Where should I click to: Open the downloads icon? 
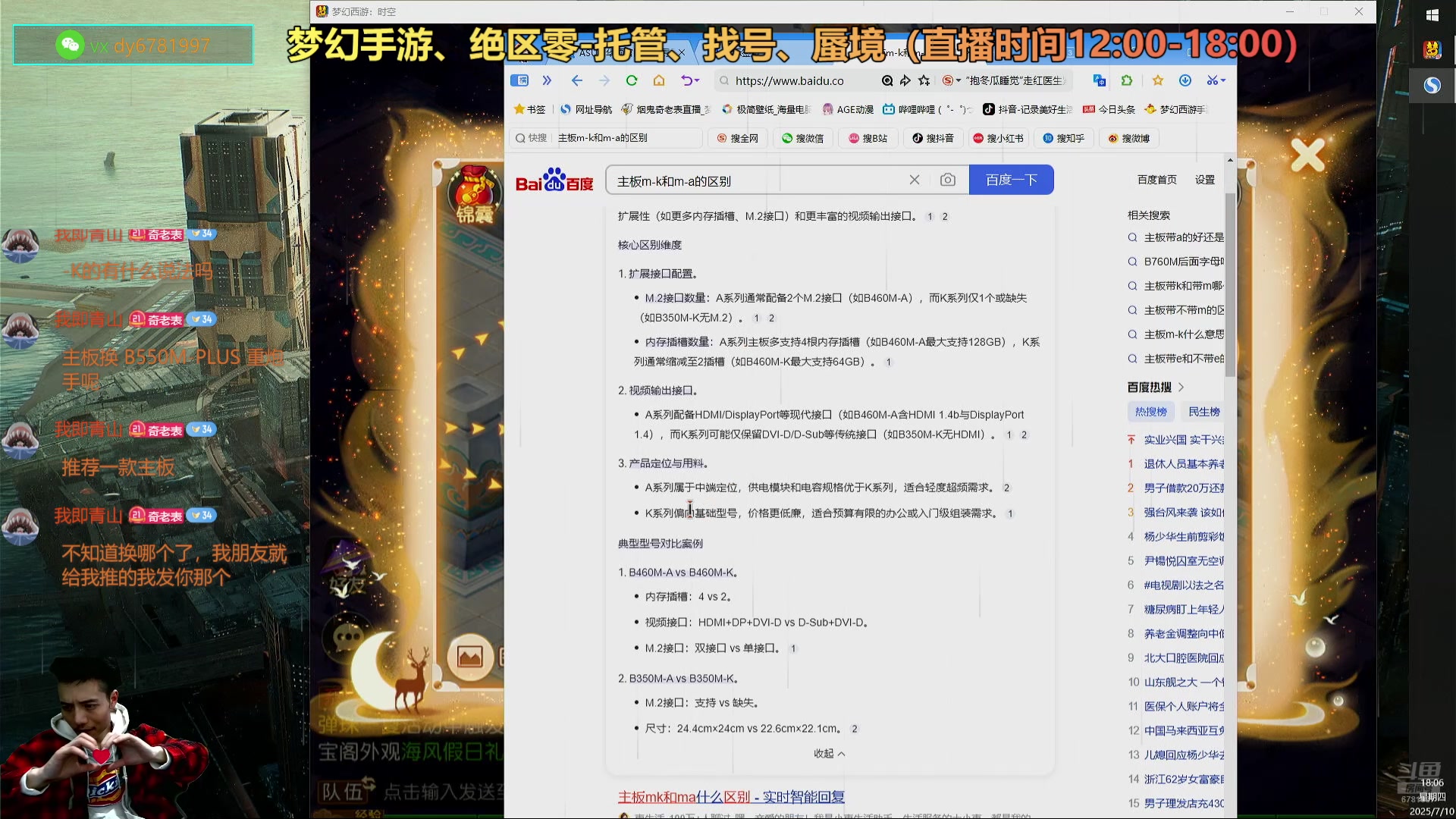coord(1185,80)
